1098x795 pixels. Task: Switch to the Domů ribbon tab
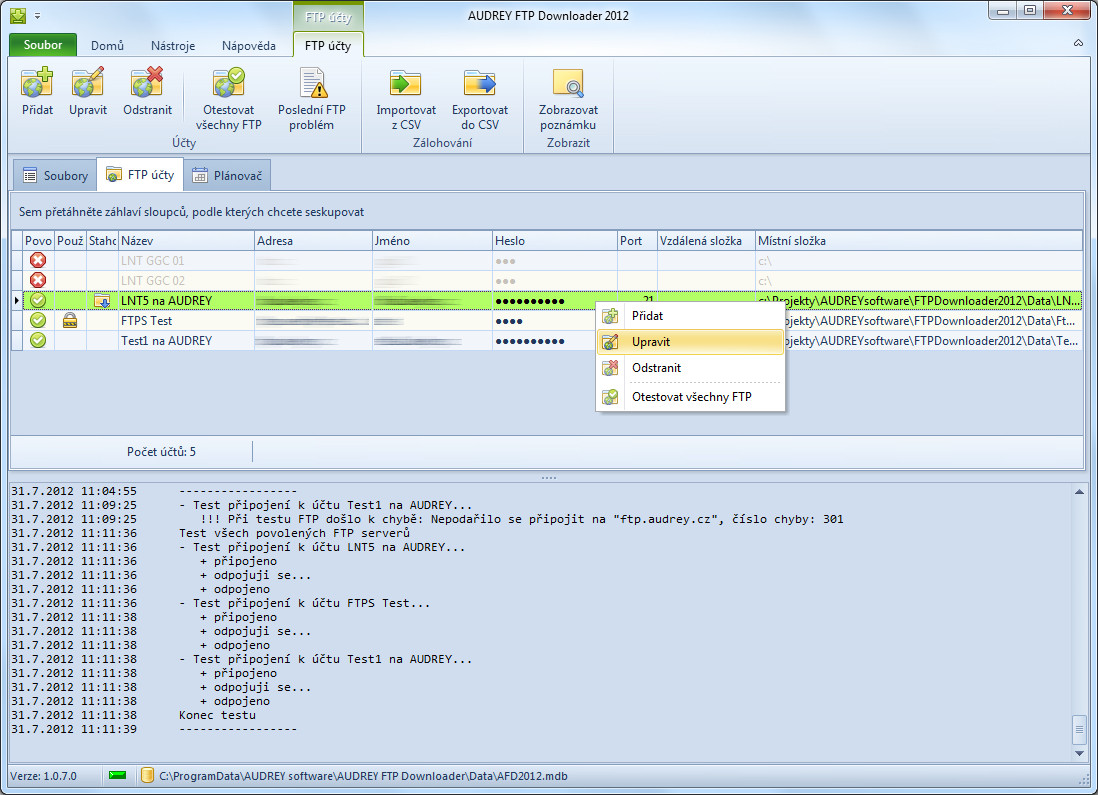coord(107,46)
